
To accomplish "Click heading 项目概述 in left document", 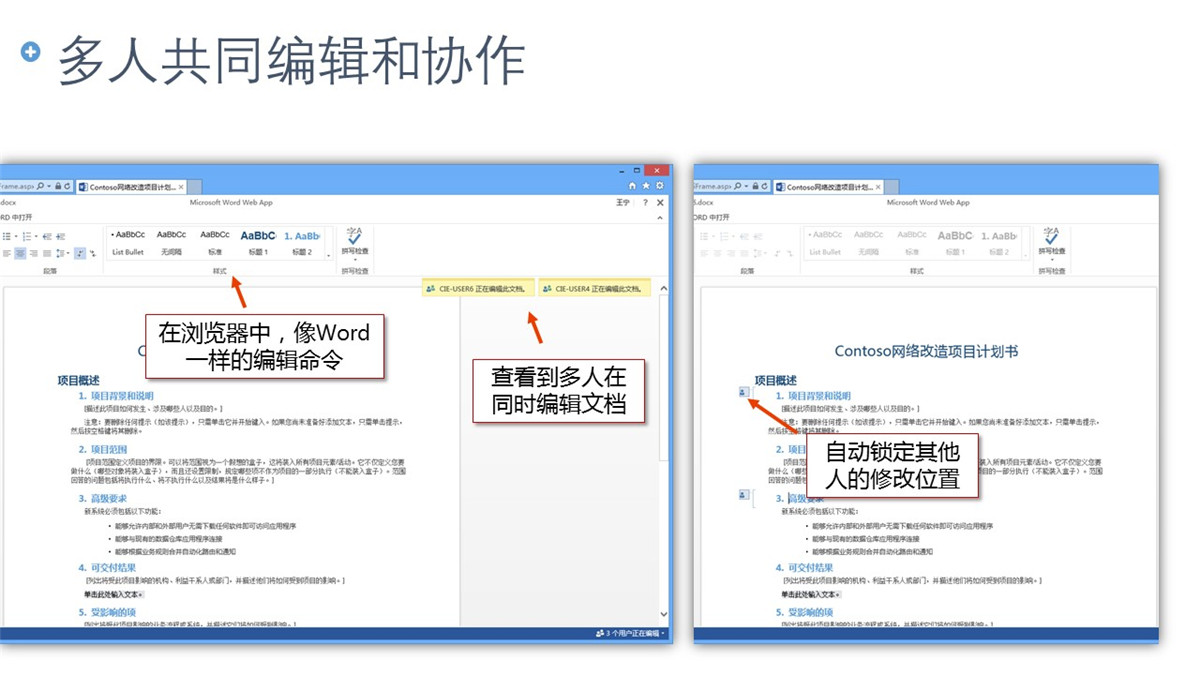I will click(x=79, y=380).
